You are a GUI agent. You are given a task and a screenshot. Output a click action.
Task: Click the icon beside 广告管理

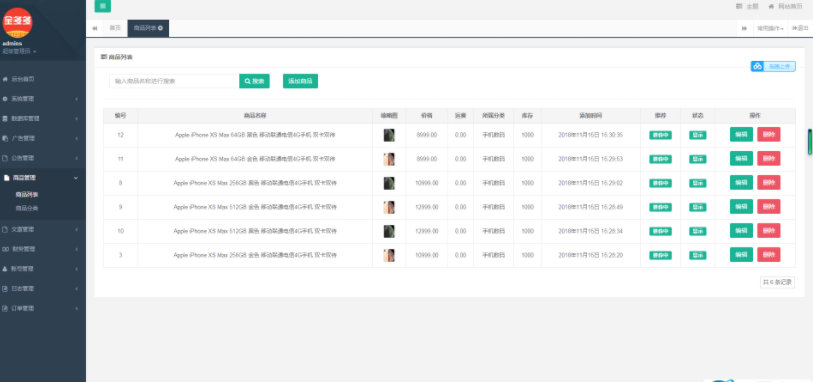5,138
